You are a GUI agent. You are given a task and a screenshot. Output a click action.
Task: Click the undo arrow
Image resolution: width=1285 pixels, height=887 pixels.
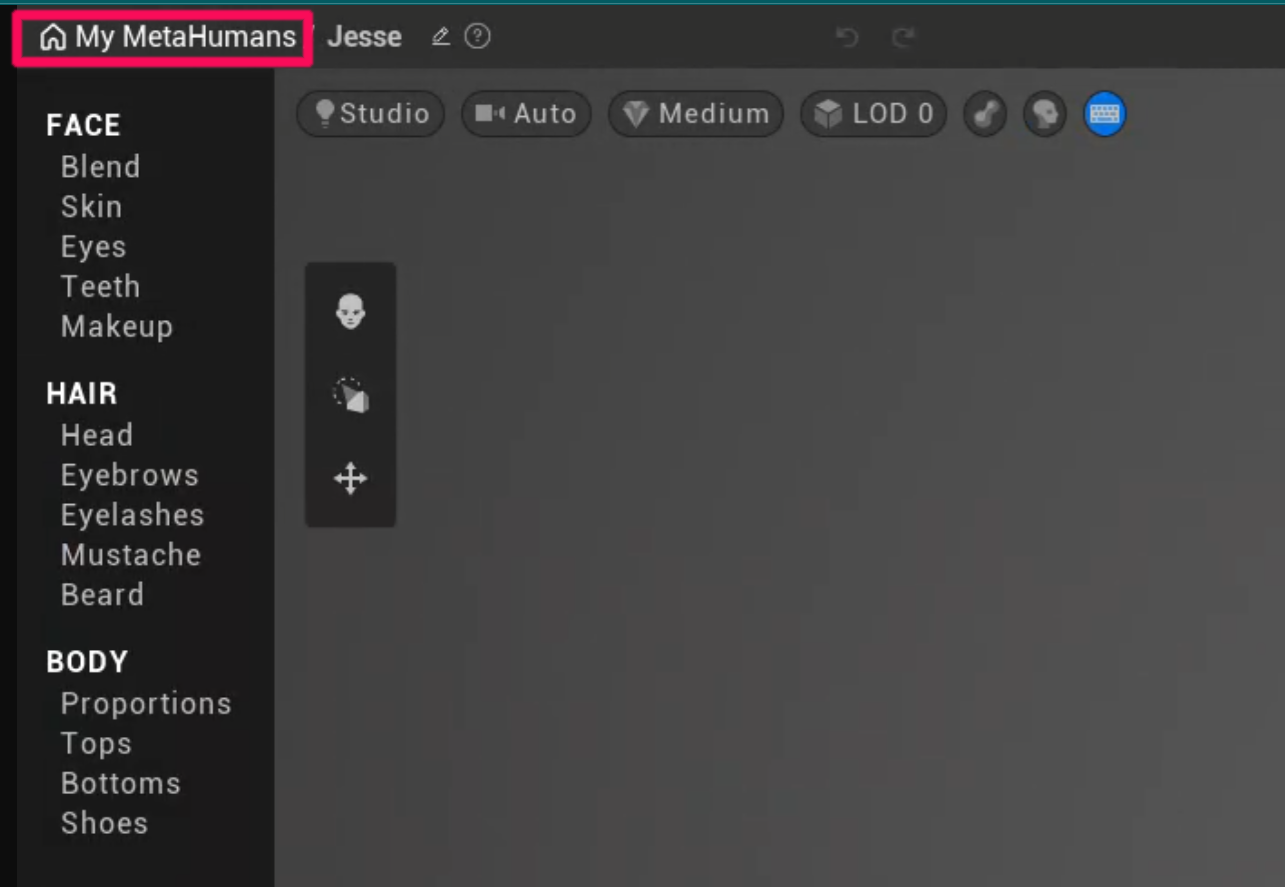click(x=847, y=38)
